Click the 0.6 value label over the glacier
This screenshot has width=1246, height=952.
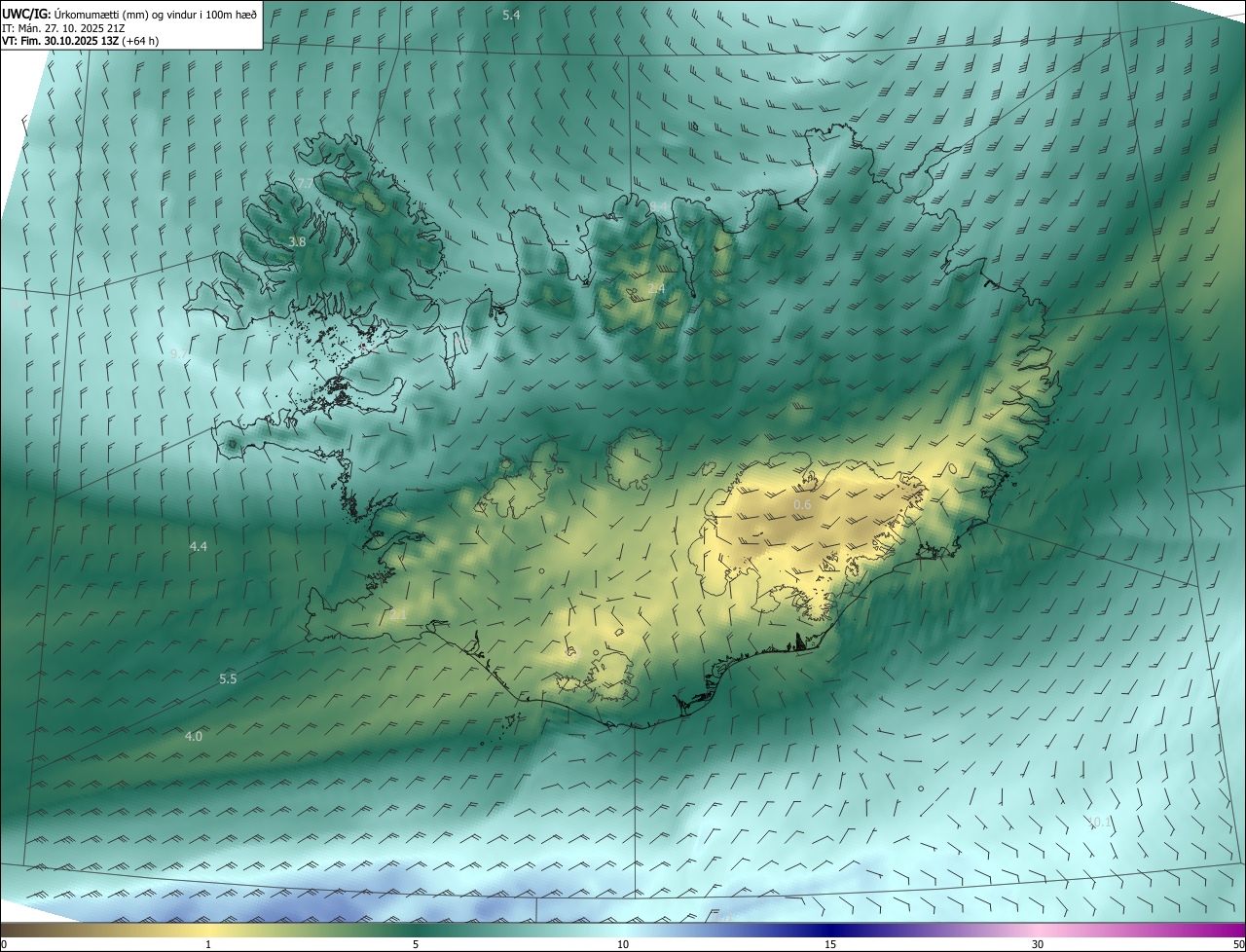coord(802,504)
